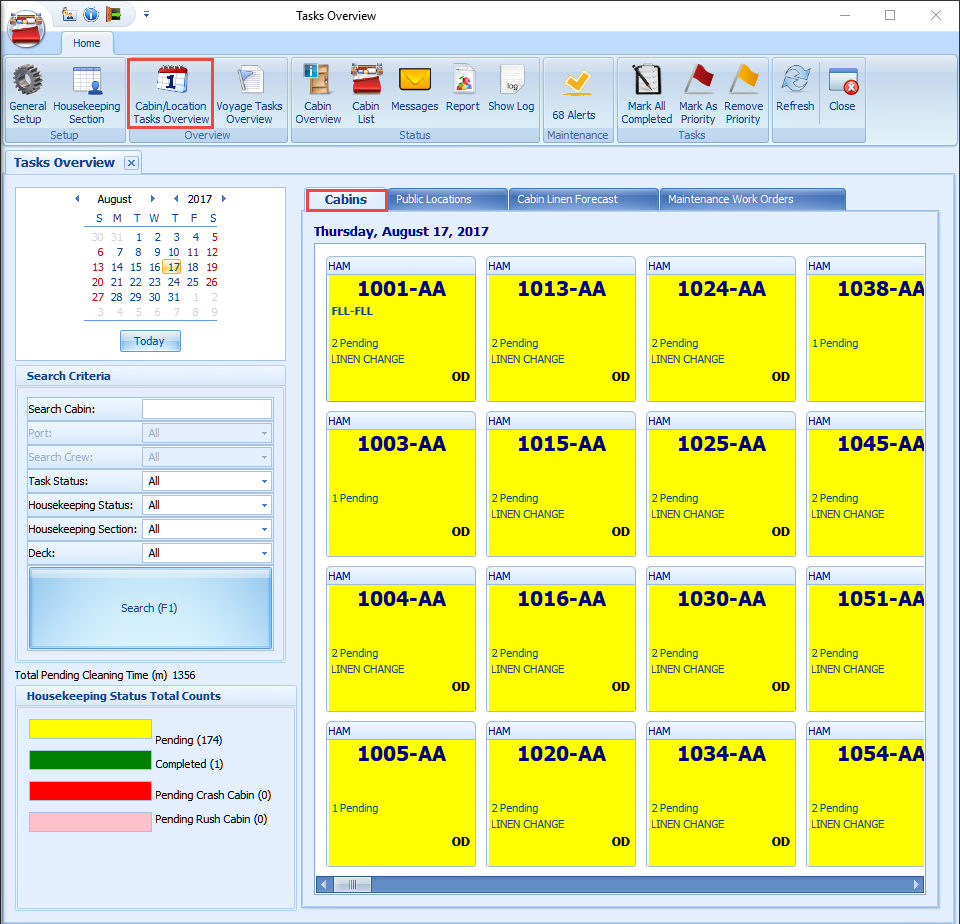Screen dimensions: 960x924
Task: Select August 25 on the calendar
Action: click(193, 282)
